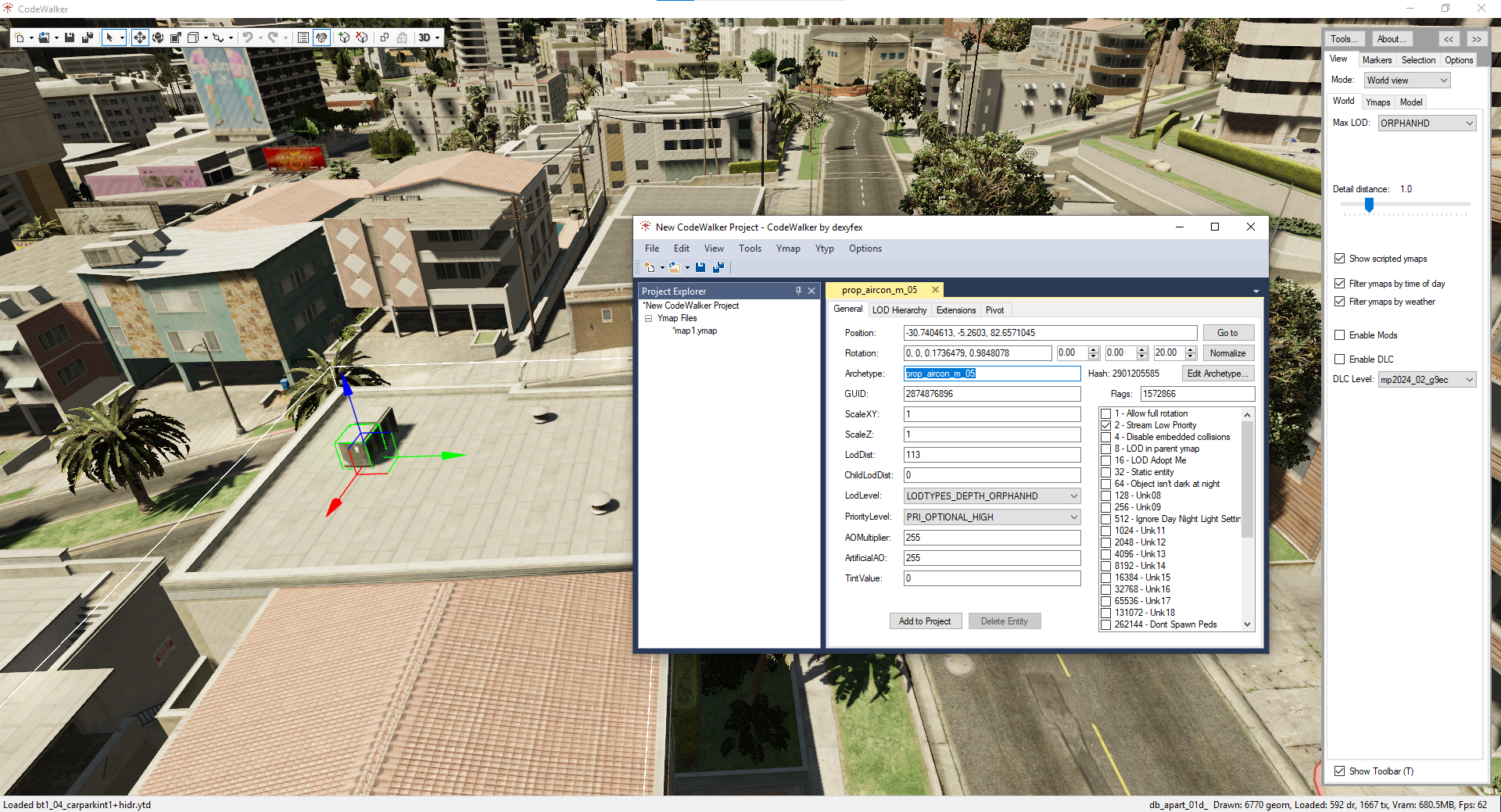This screenshot has width=1501, height=812.
Task: Click the Detail distance slider handle
Action: [x=1369, y=205]
